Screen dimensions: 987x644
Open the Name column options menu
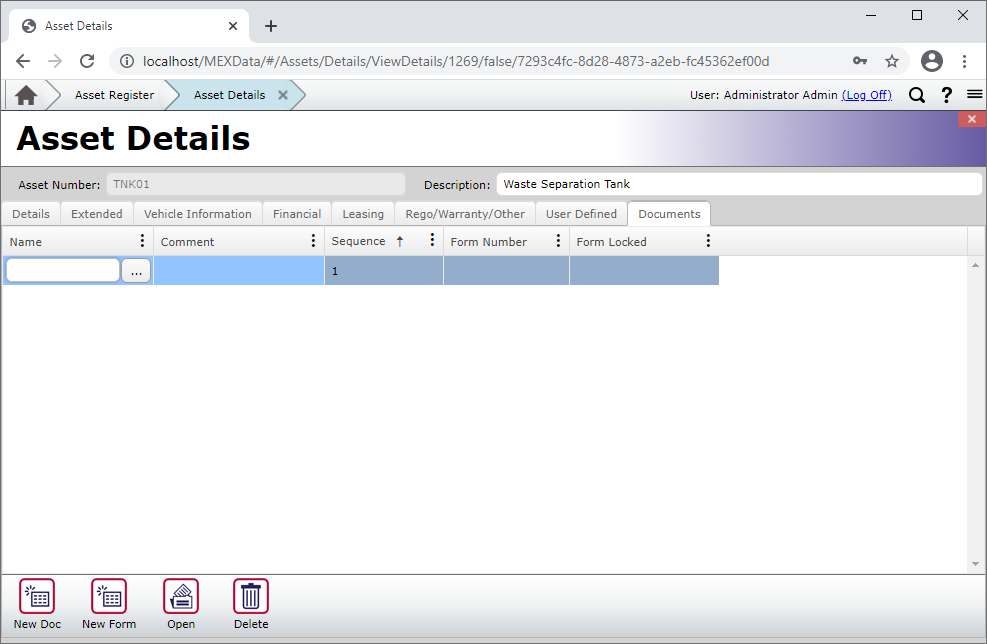(x=141, y=240)
